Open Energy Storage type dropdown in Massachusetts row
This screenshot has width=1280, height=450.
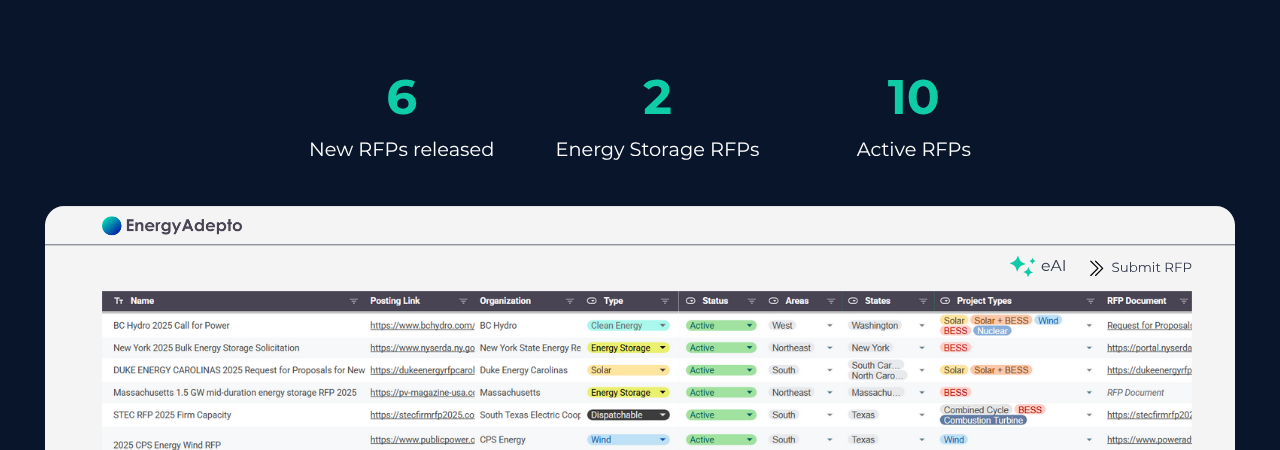628,393
